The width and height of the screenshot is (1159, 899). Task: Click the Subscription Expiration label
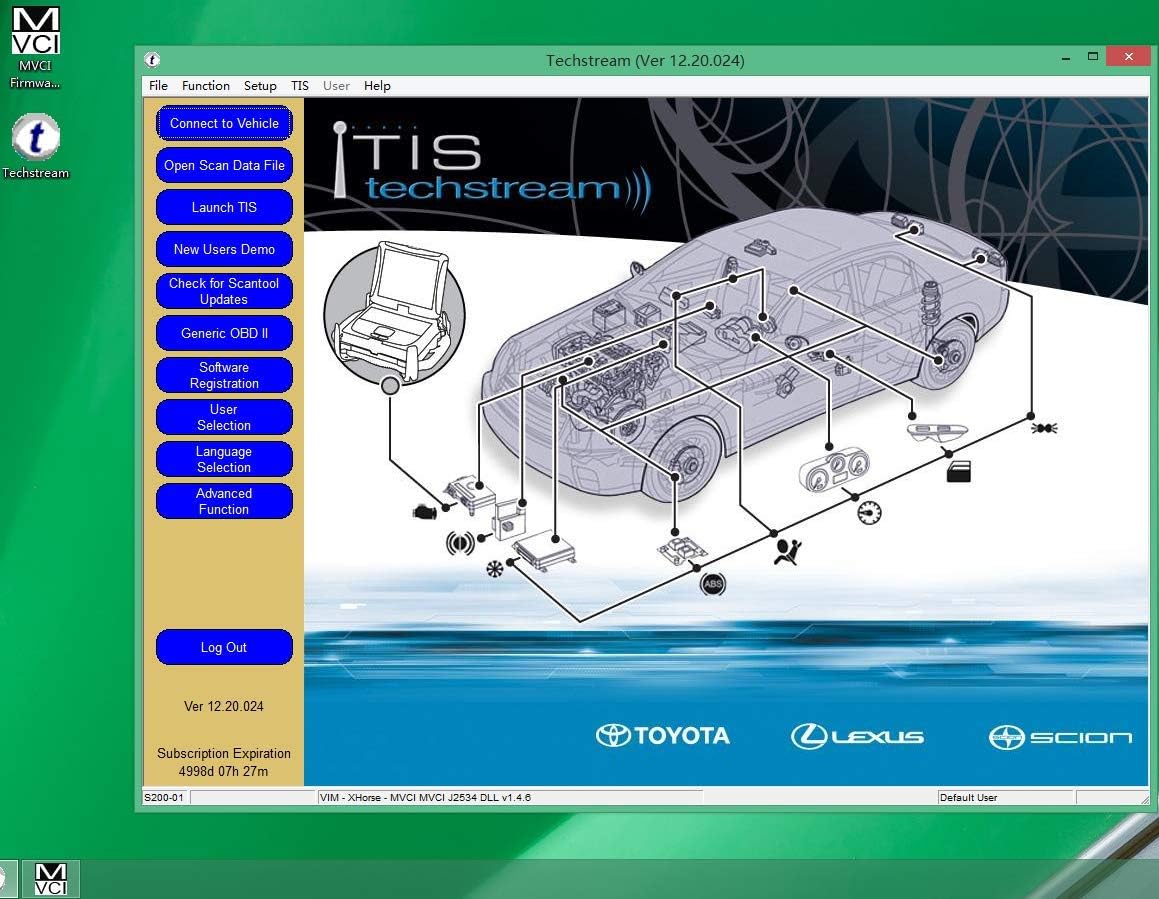pyautogui.click(x=224, y=753)
